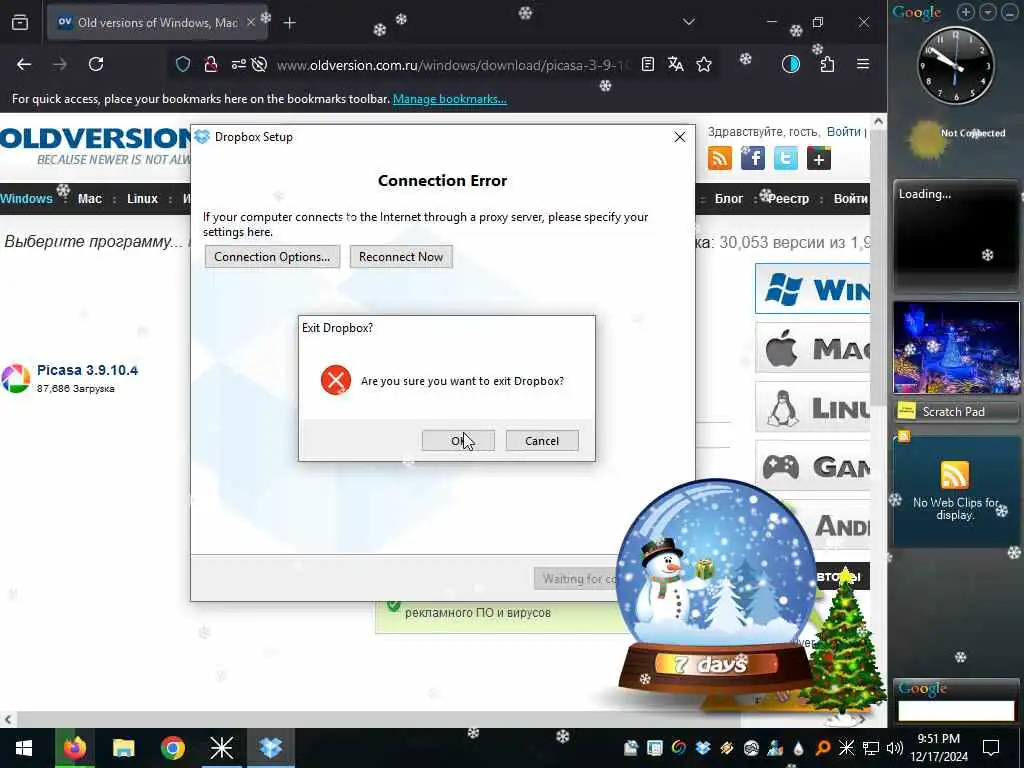Close the Old versions of Windows tab
This screenshot has width=1024, height=768.
[x=251, y=23]
